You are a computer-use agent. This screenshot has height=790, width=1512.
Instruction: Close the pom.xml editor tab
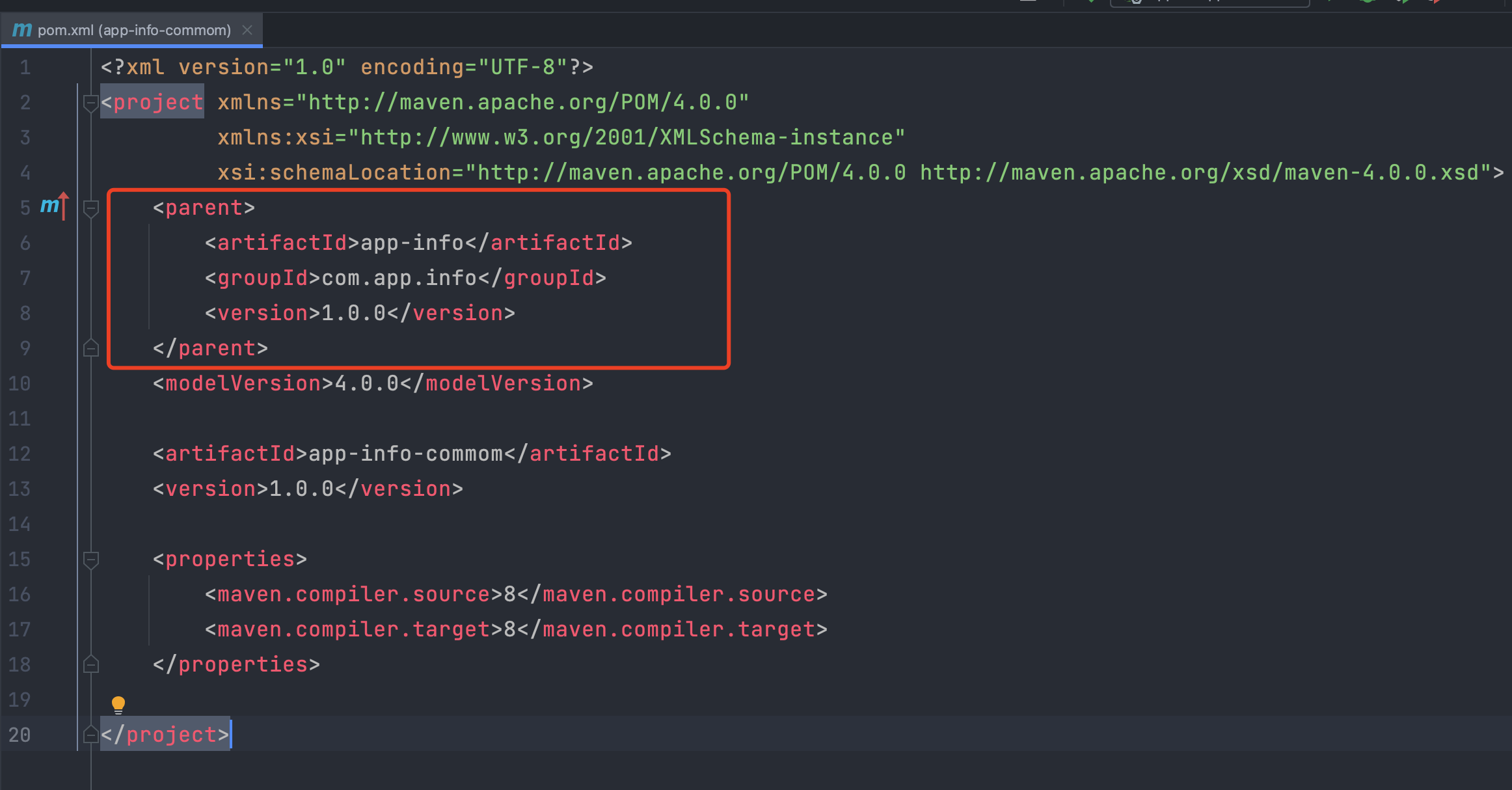[247, 30]
